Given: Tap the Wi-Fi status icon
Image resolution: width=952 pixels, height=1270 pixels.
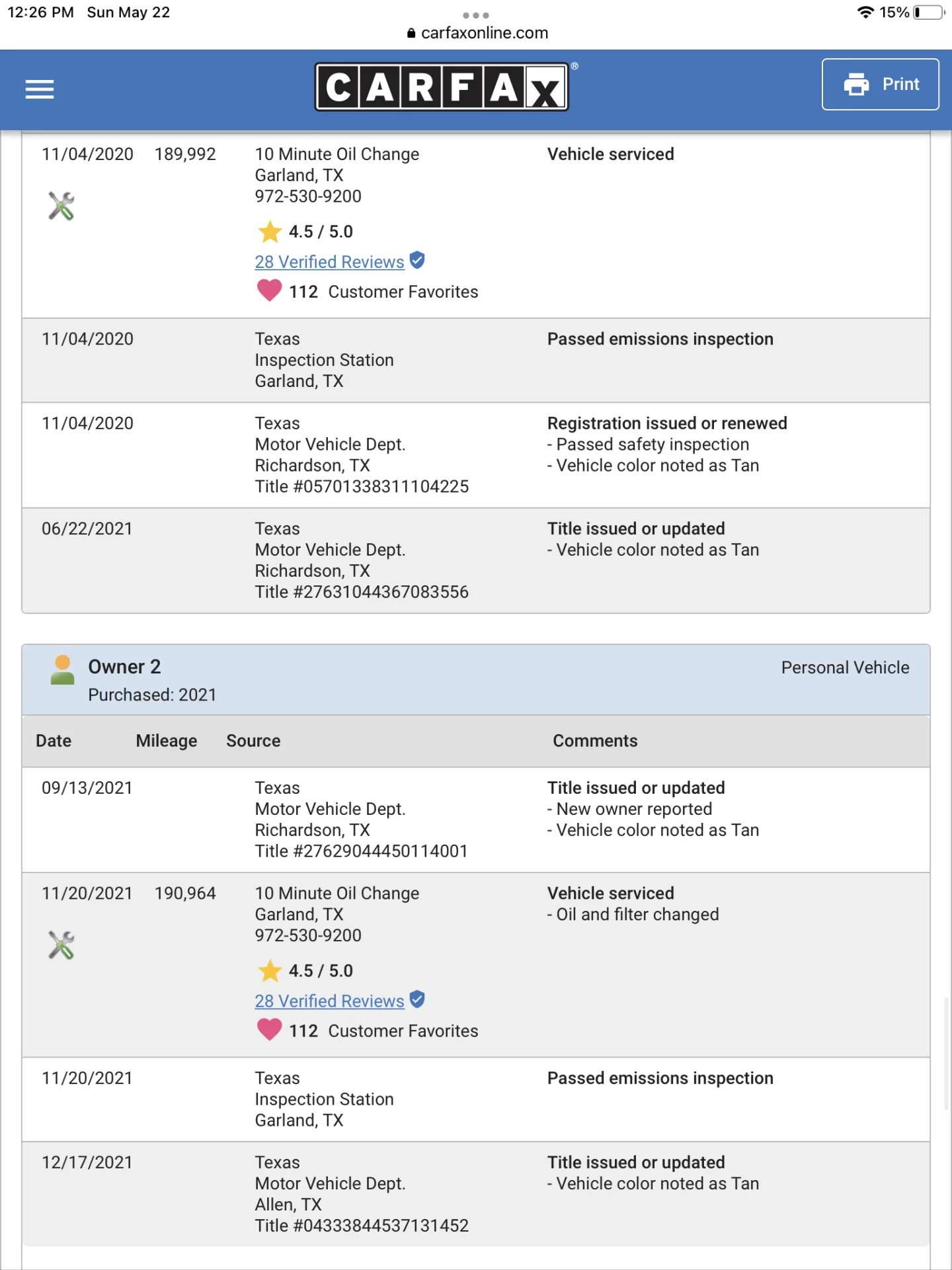Looking at the screenshot, I should coord(865,13).
